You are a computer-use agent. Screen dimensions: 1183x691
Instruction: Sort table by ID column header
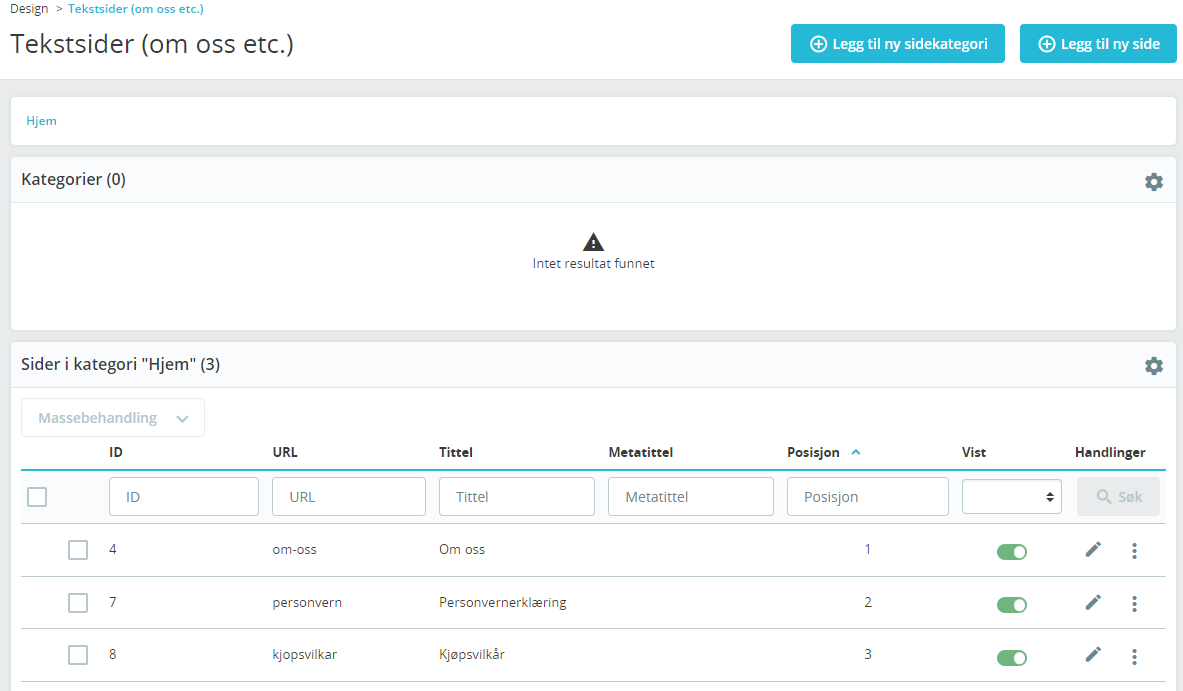pos(115,452)
